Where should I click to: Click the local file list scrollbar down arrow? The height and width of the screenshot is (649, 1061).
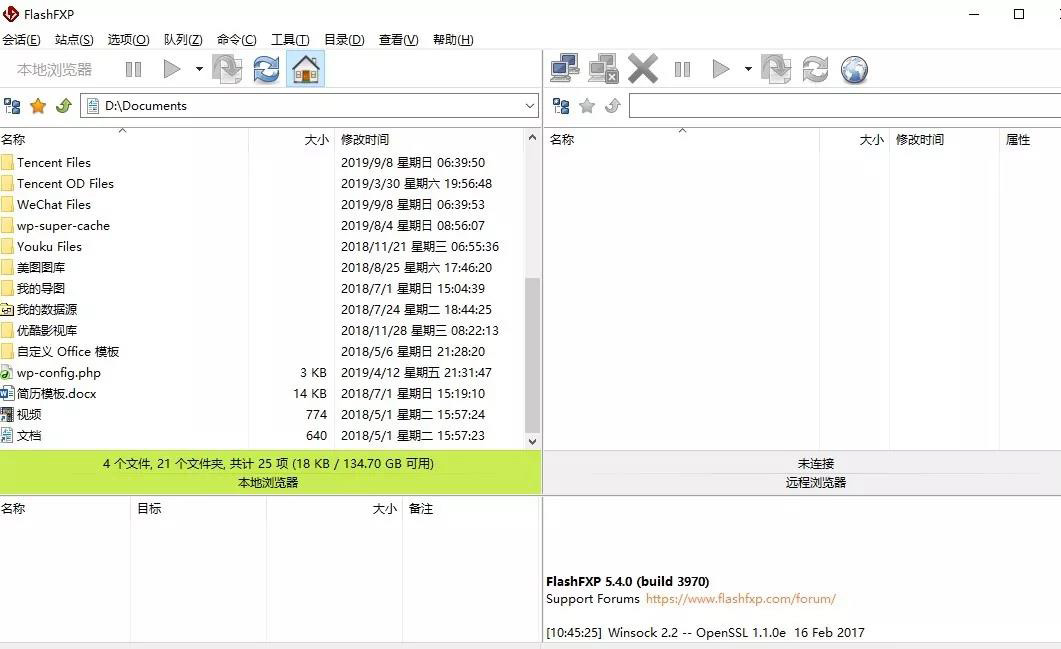click(532, 441)
